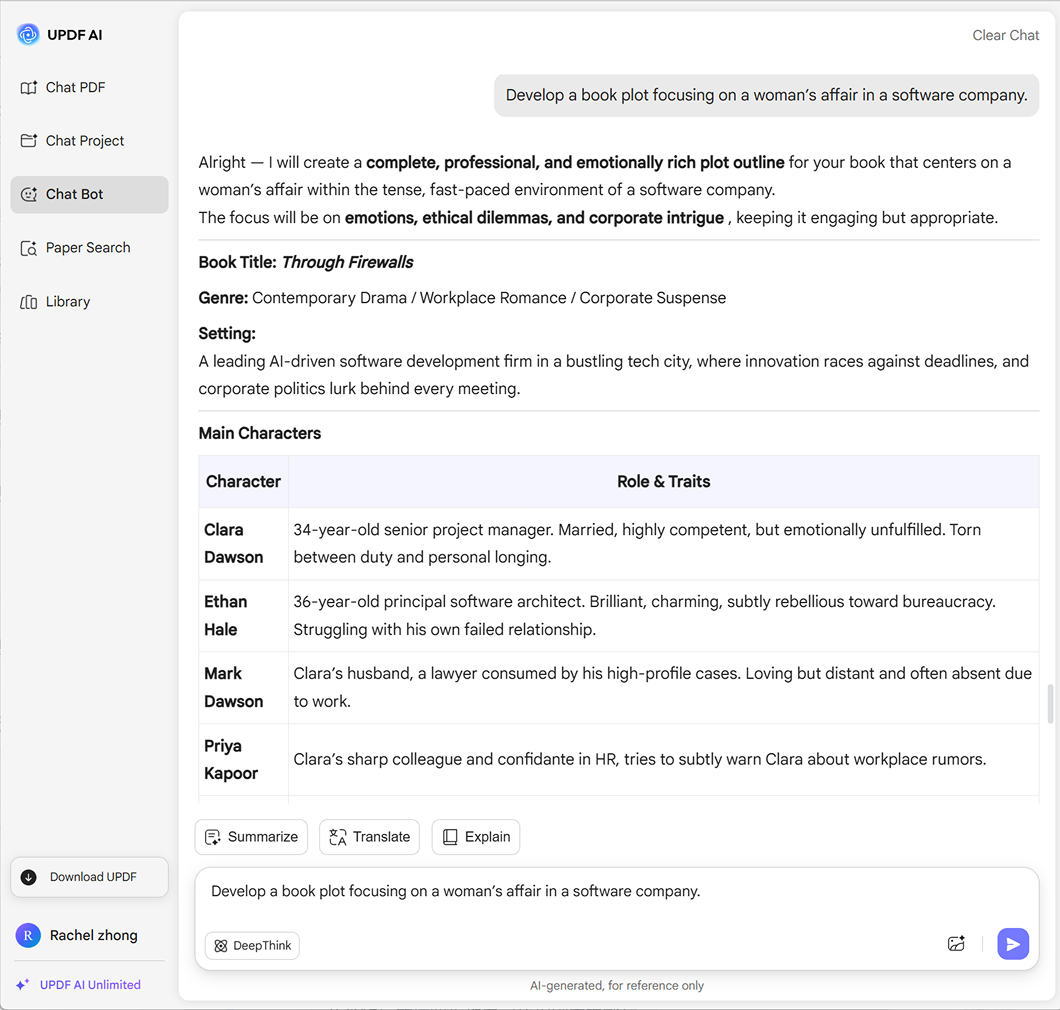Send the message with the arrow button
The image size is (1060, 1010).
pyautogui.click(x=1013, y=944)
